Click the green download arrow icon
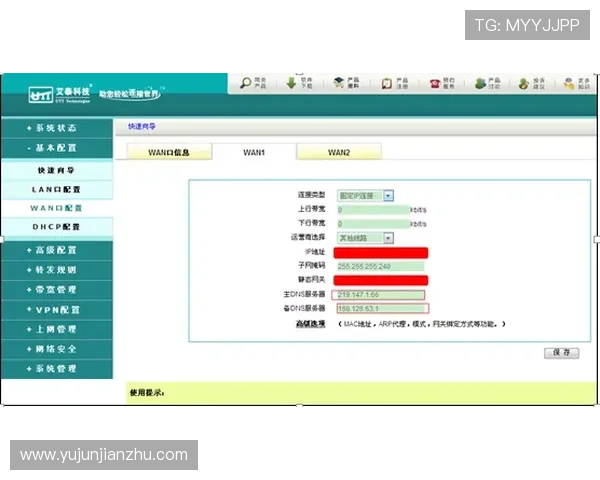600x480 pixels. pos(291,83)
